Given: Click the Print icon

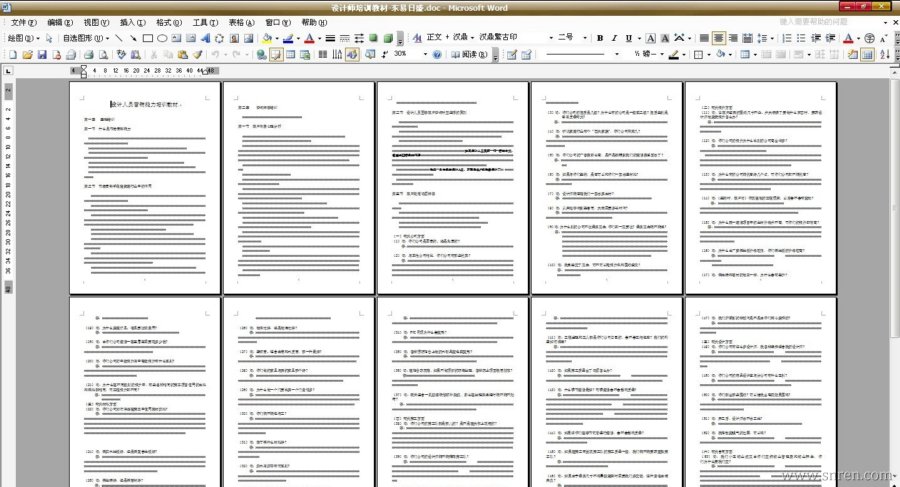Looking at the screenshot, I should coord(88,55).
